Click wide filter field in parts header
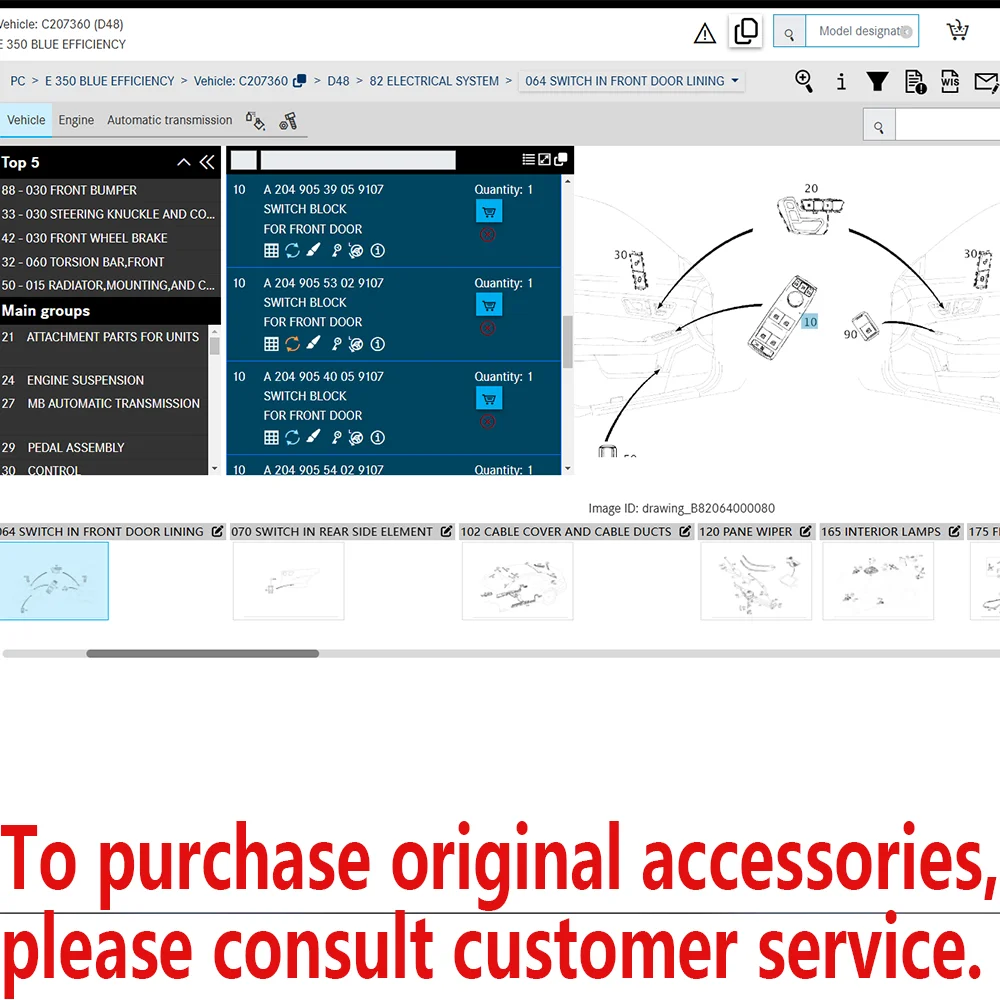The height and width of the screenshot is (1000, 1000). point(358,160)
